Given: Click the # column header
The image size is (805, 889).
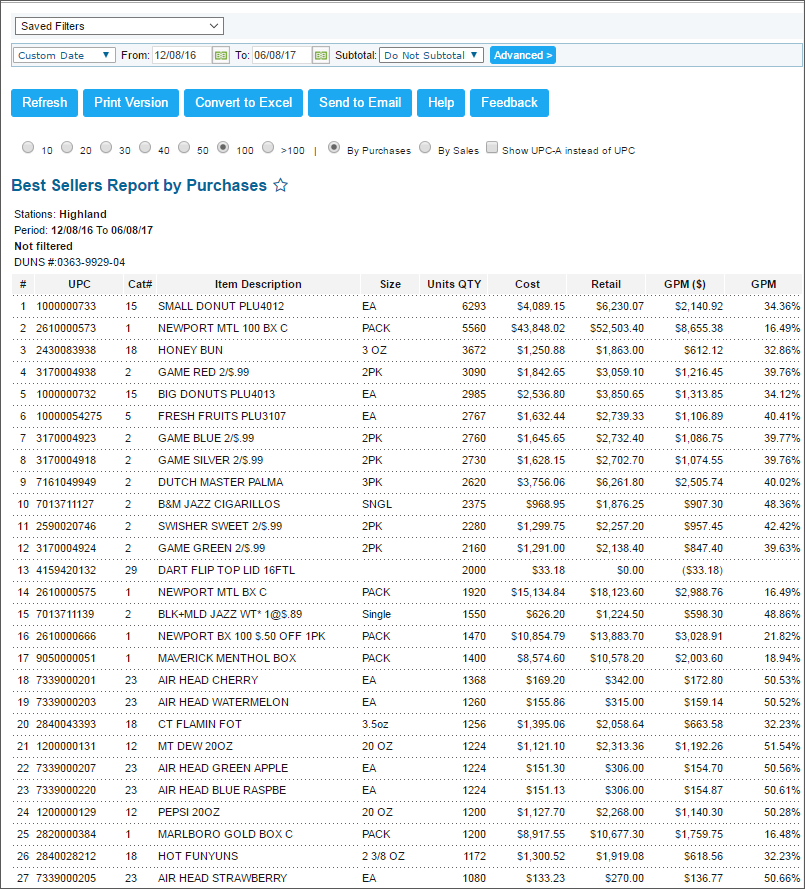Looking at the screenshot, I should point(23,285).
